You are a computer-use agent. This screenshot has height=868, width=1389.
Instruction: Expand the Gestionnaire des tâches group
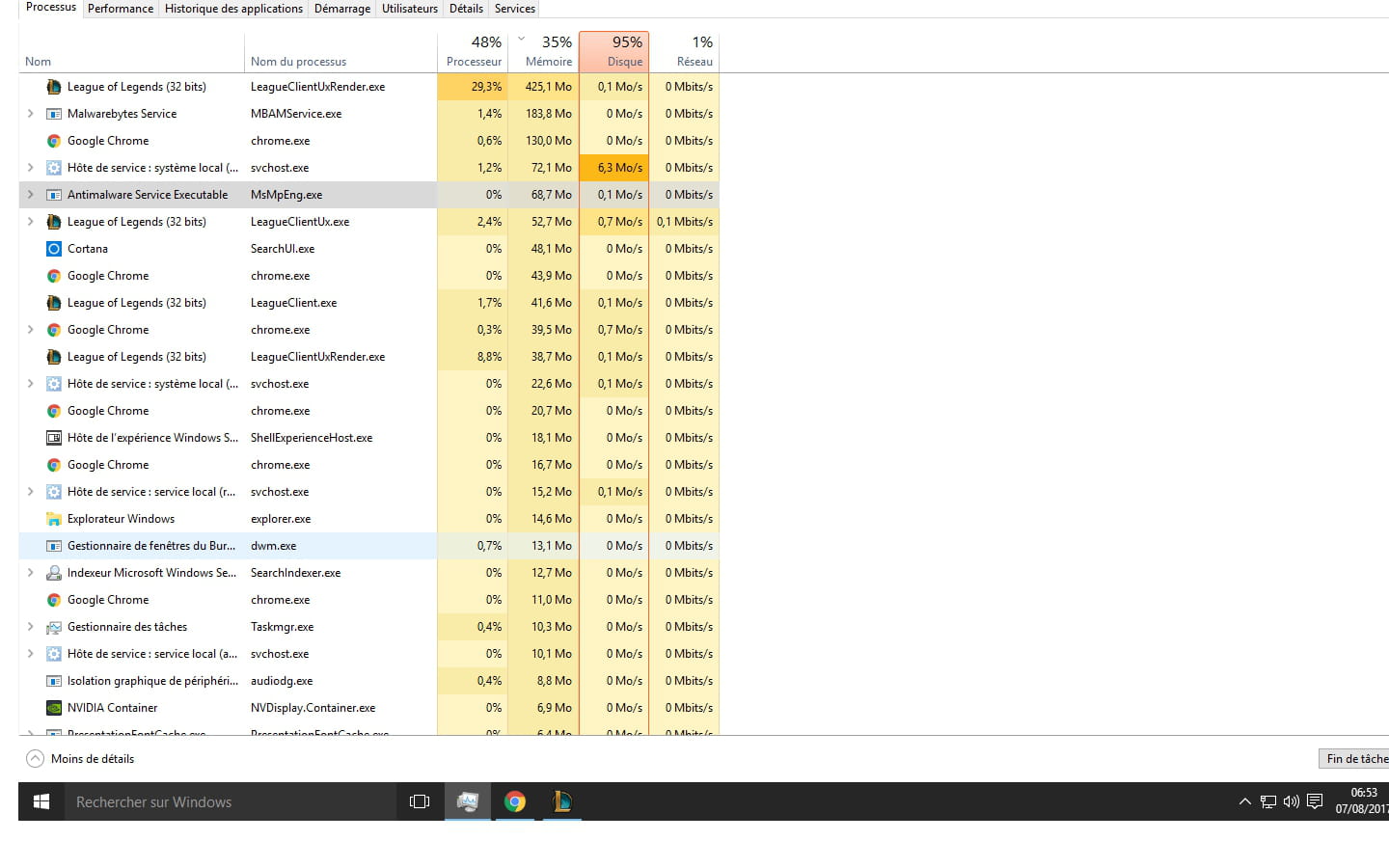tap(30, 627)
